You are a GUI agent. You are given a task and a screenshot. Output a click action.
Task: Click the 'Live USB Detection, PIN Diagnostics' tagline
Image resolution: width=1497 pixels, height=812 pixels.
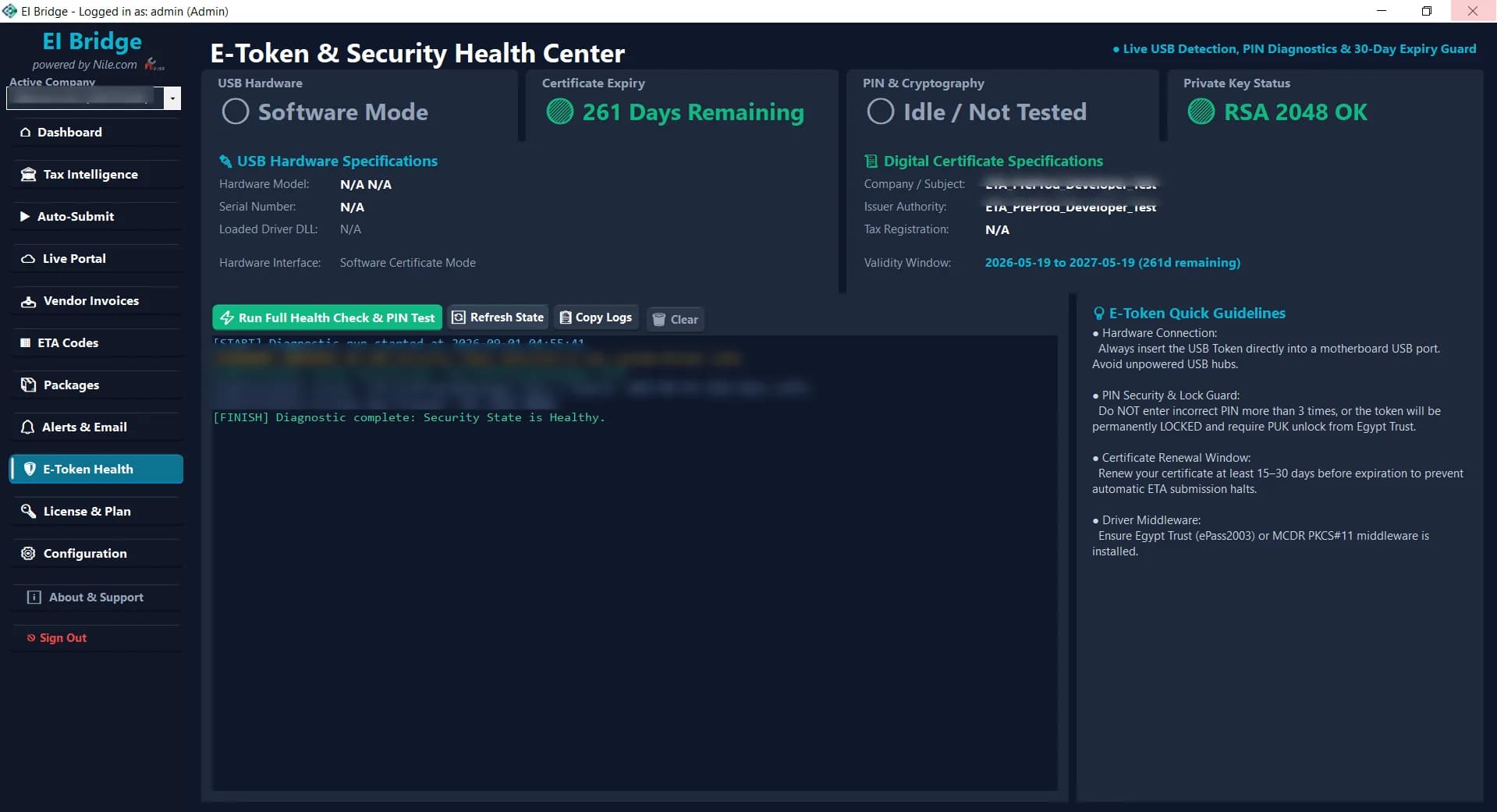(1295, 49)
